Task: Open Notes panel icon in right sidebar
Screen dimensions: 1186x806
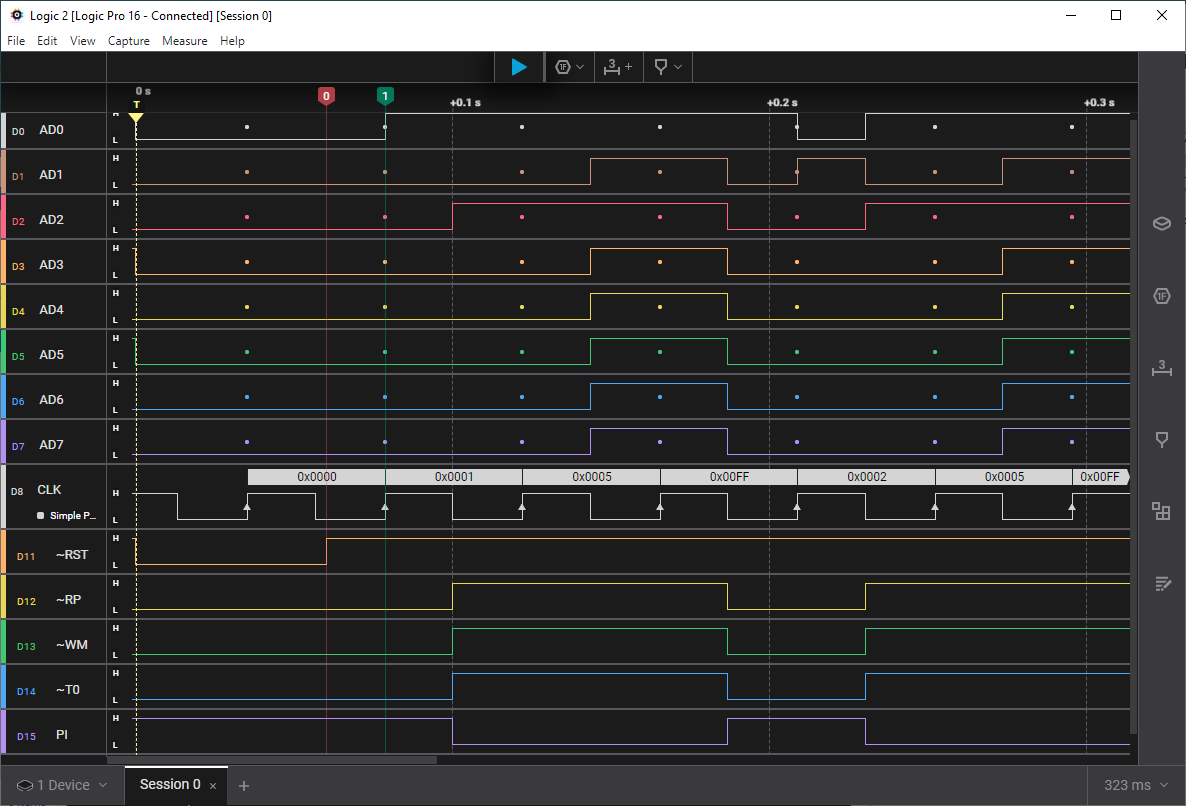Action: 1163,584
